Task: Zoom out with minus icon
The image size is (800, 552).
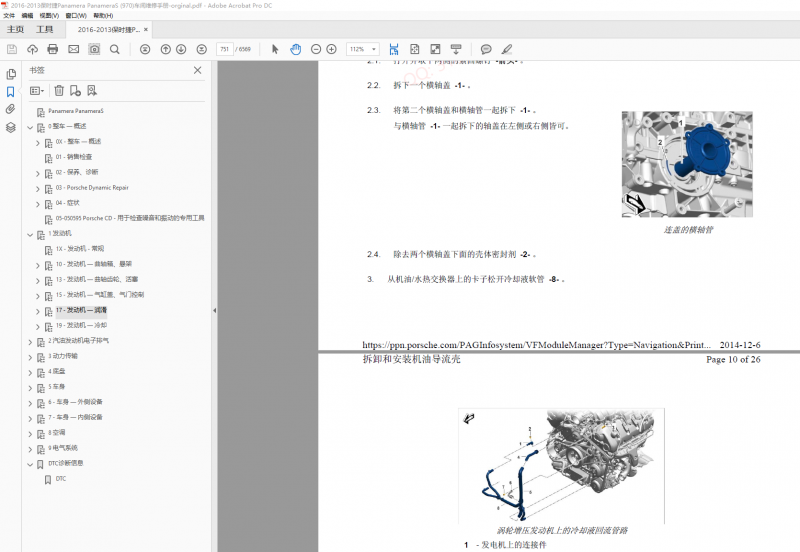Action: (316, 49)
